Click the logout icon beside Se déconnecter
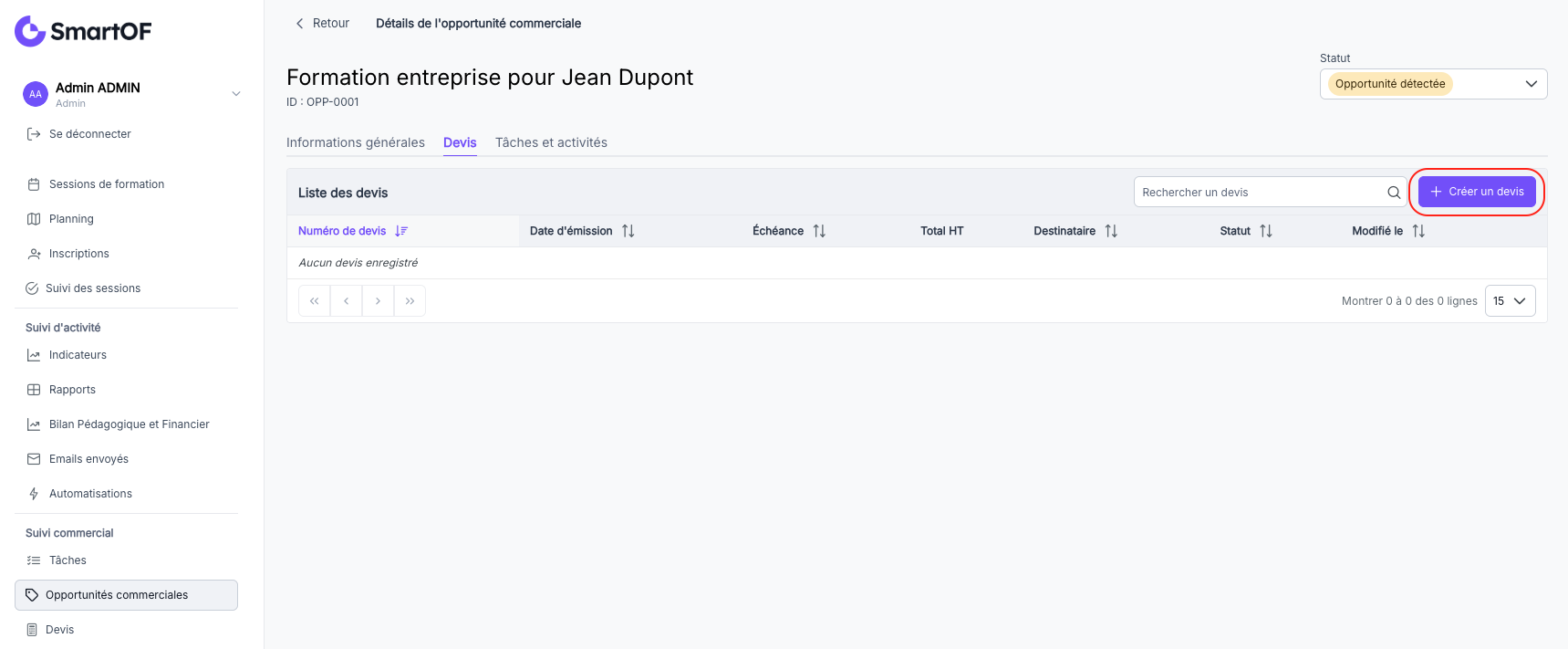1568x649 pixels. (34, 134)
